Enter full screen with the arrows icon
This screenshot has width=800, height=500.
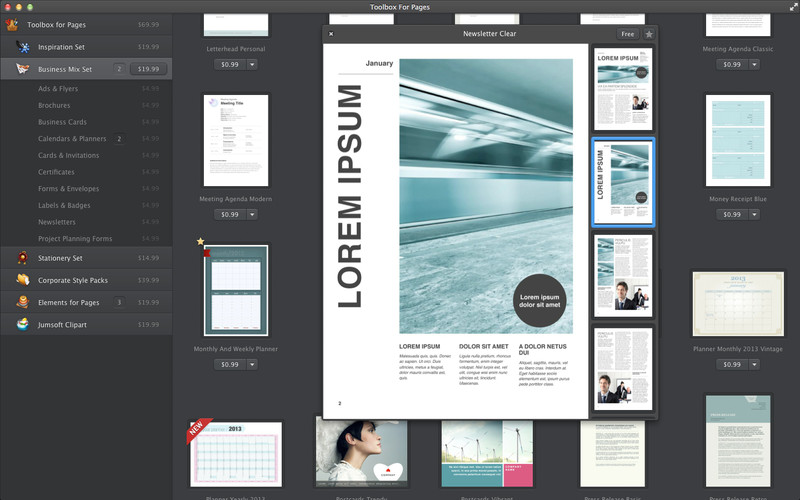[x=793, y=7]
